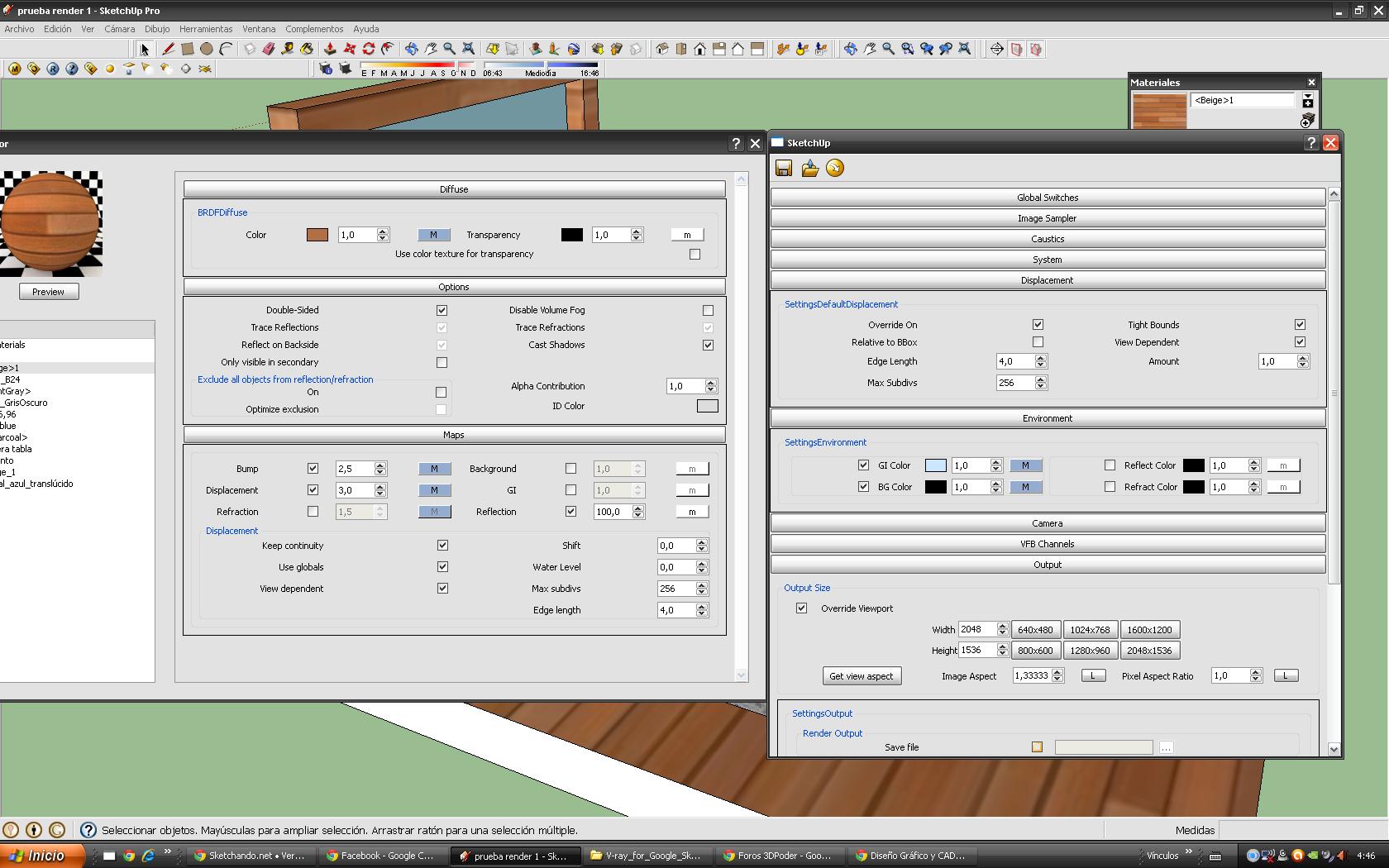This screenshot has width=1389, height=868.
Task: Click the material name field showing <Beige>1
Action: 1243,100
